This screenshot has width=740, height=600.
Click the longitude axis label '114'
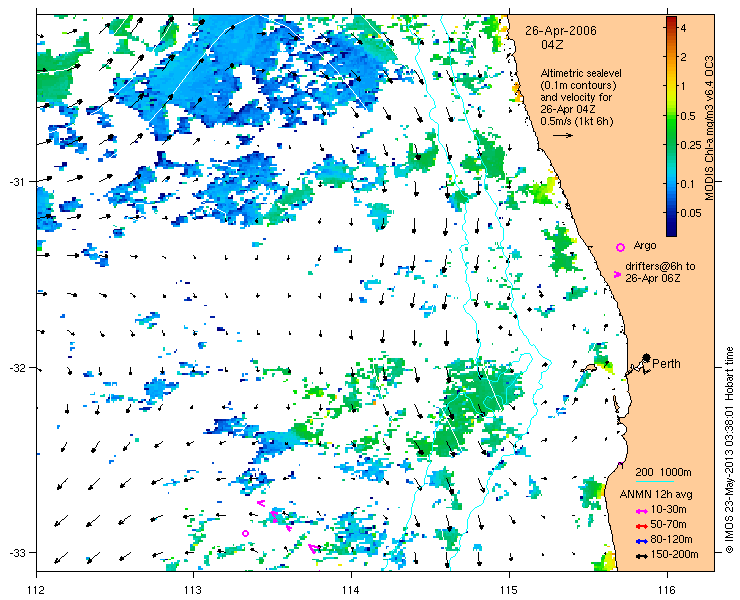coord(351,590)
